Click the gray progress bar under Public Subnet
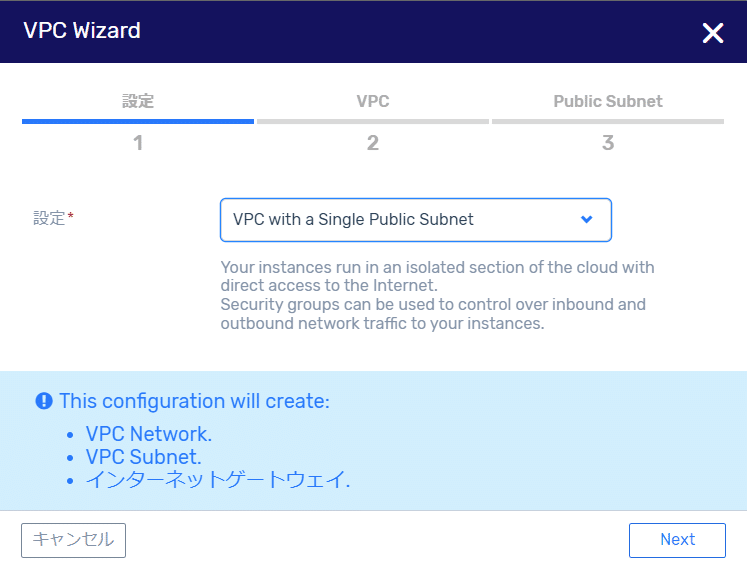This screenshot has height=567, width=747. tap(608, 122)
